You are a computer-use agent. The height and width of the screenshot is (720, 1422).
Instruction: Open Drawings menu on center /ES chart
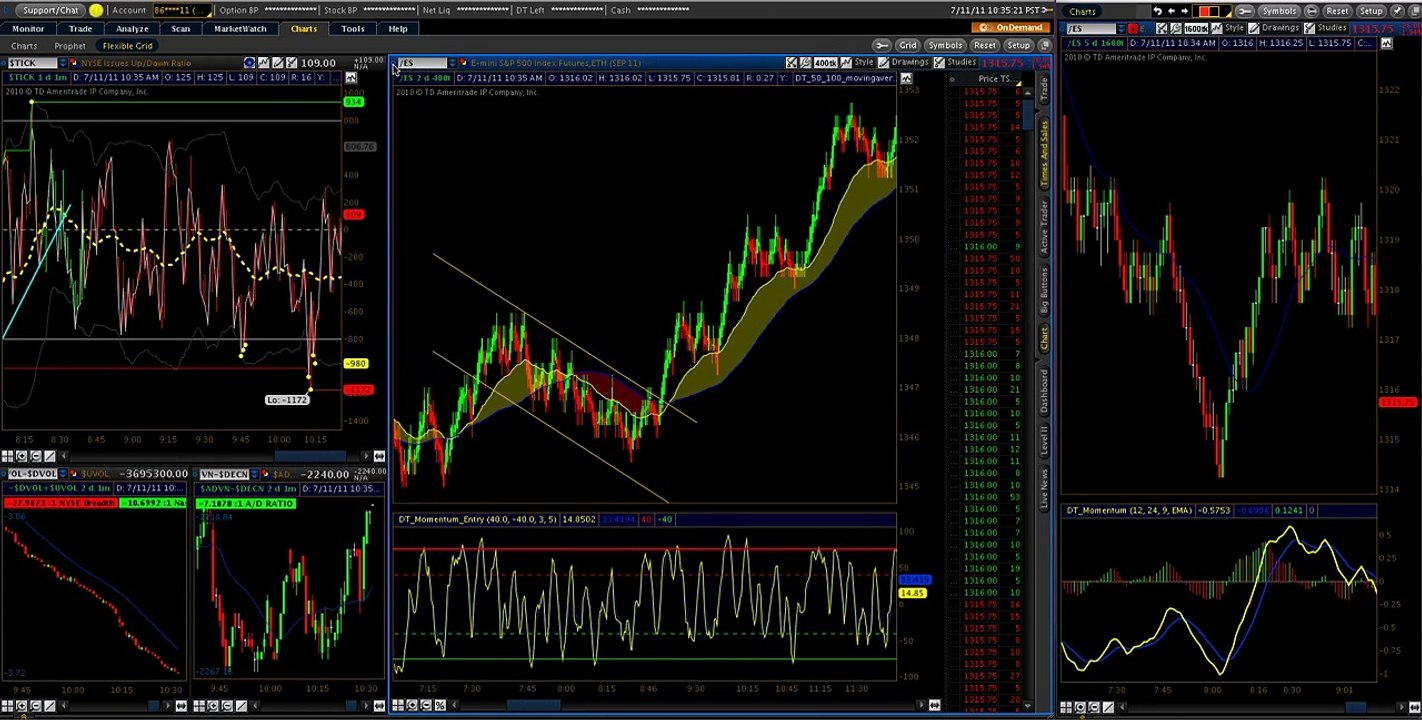click(x=904, y=62)
